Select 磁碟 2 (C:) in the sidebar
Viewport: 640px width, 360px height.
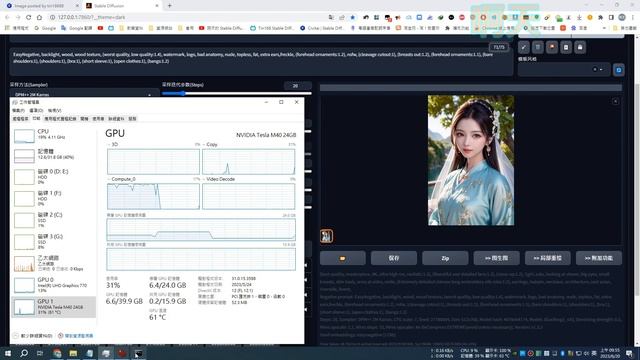(53, 220)
